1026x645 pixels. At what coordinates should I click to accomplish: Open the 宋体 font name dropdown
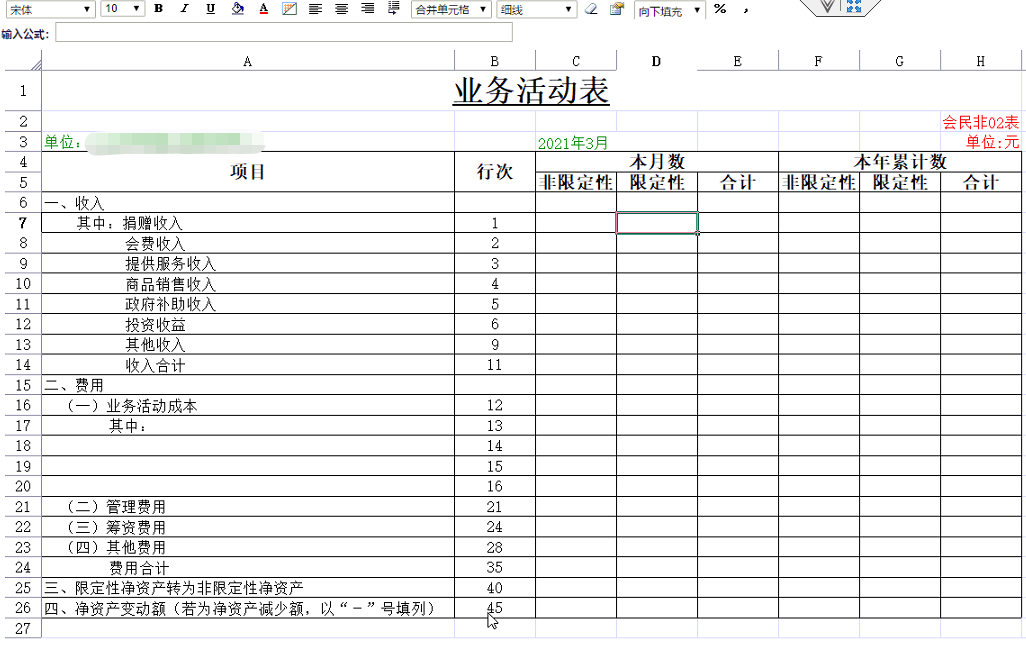tap(51, 9)
